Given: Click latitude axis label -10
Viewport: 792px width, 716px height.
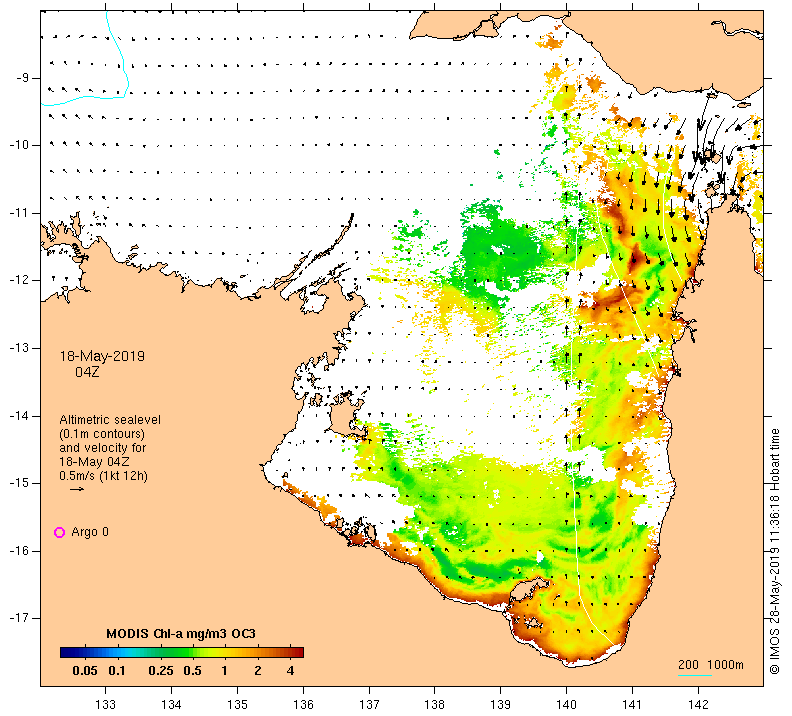Looking at the screenshot, I should 19,145.
